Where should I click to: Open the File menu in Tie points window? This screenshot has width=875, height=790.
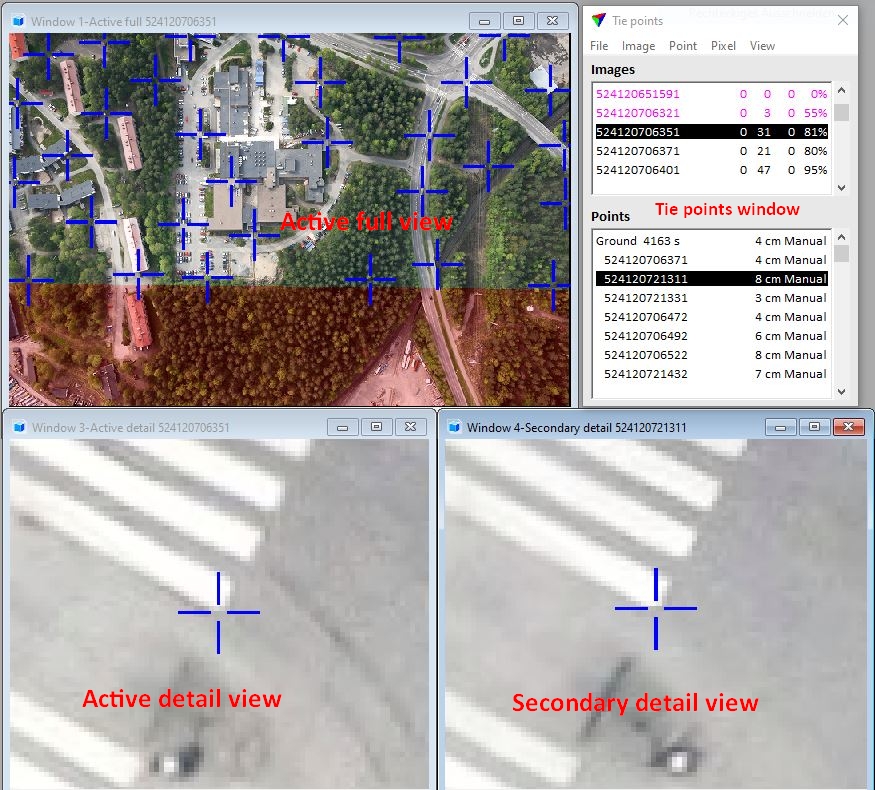[602, 46]
